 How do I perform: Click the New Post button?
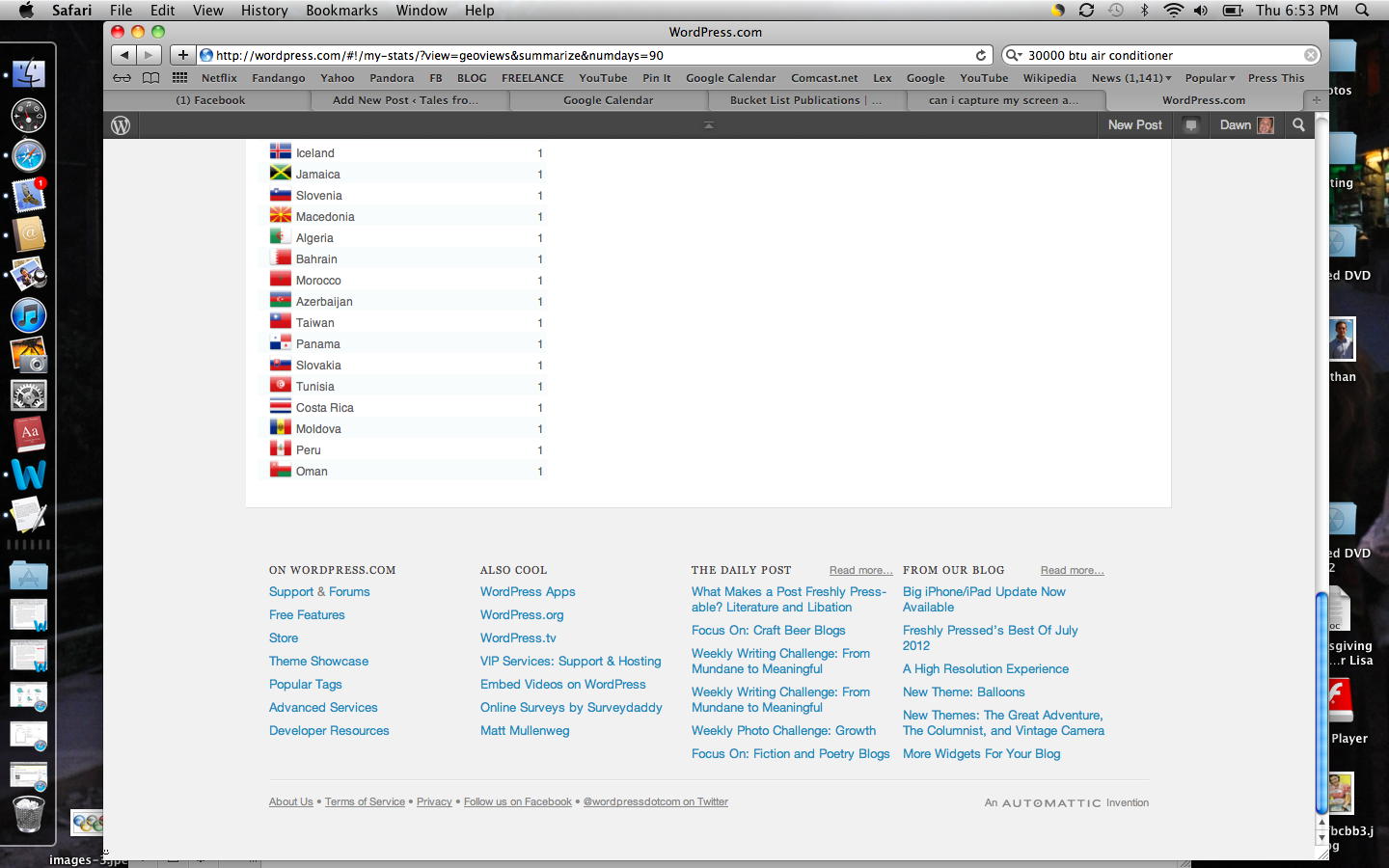1134,125
